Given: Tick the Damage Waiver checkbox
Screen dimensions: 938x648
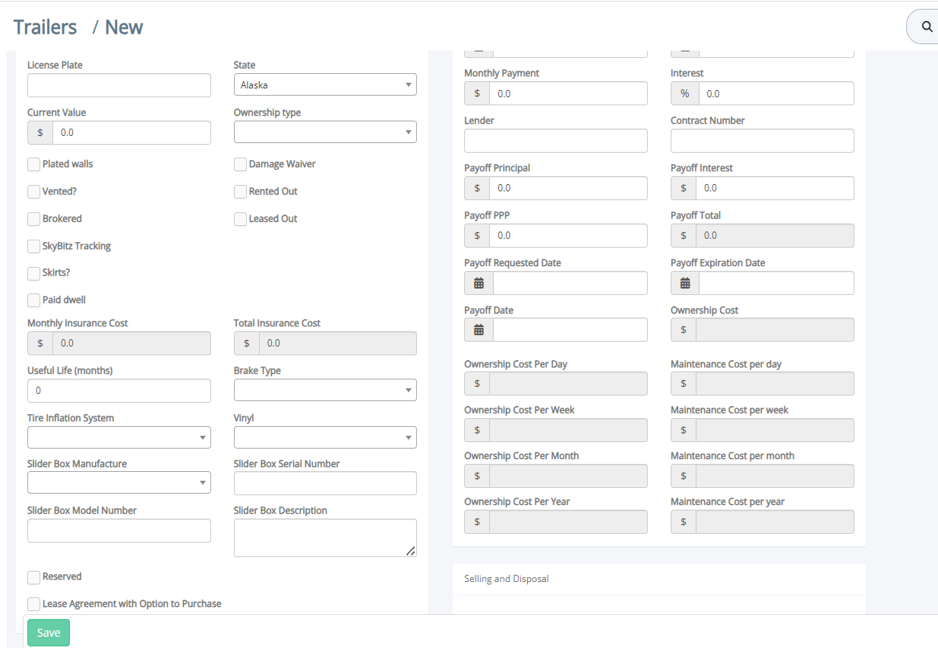Looking at the screenshot, I should click(x=240, y=164).
